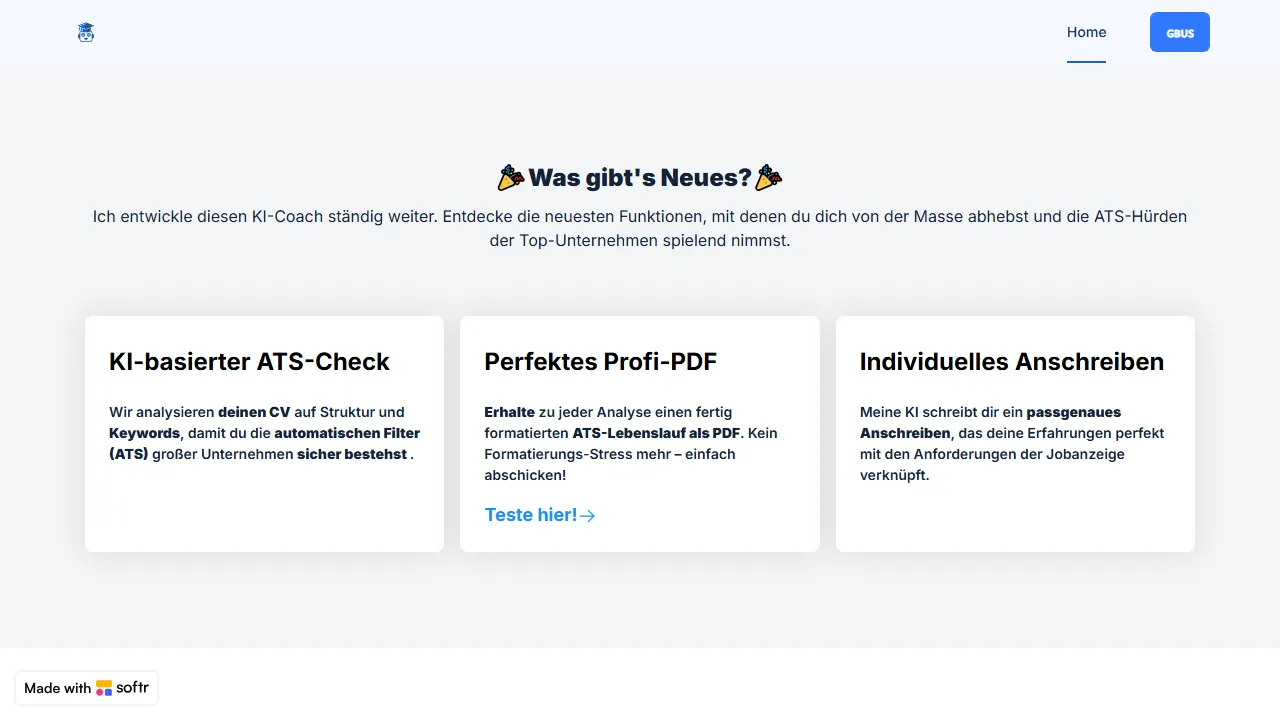Click the 'Was gibt's Neues?' heading

[x=640, y=178]
